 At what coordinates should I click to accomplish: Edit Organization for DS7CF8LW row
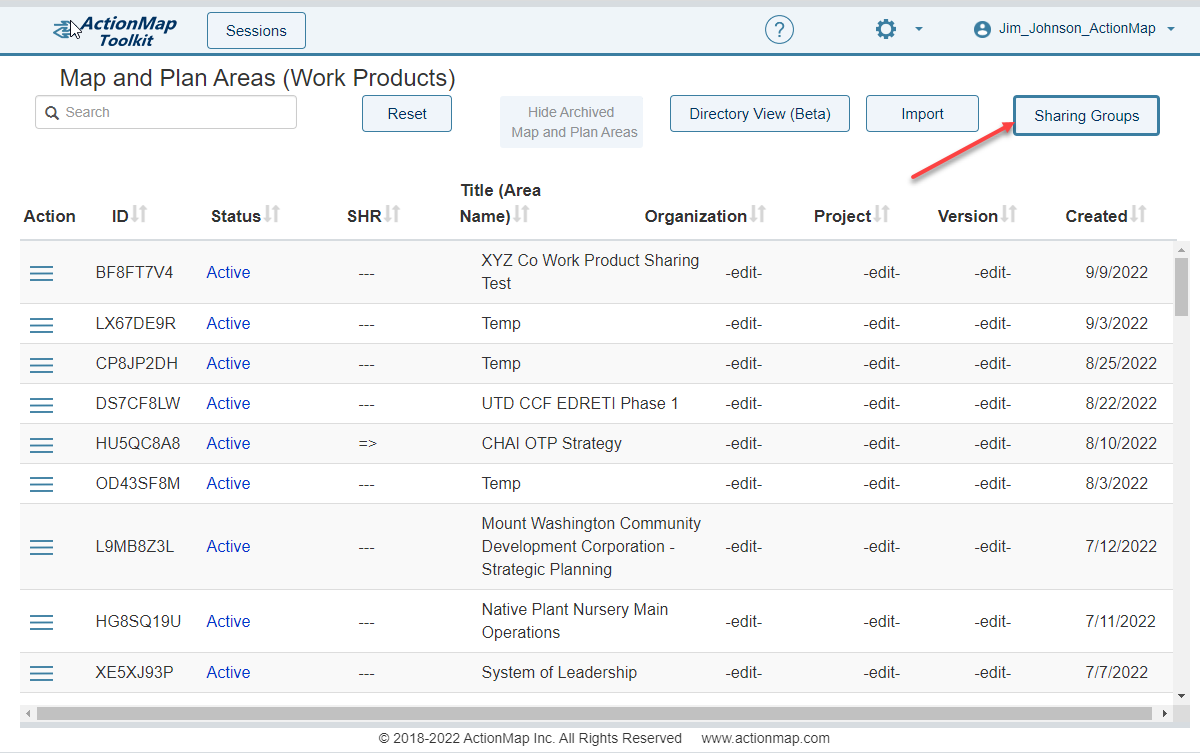744,404
